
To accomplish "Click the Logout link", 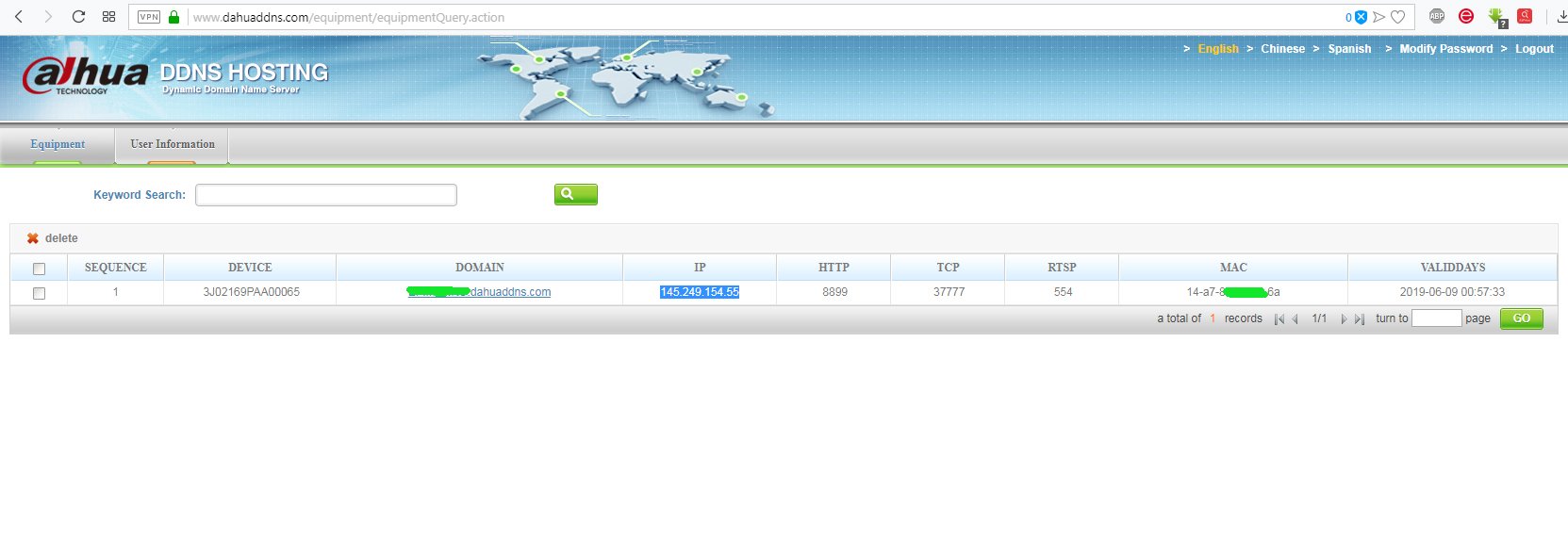I will (x=1534, y=49).
